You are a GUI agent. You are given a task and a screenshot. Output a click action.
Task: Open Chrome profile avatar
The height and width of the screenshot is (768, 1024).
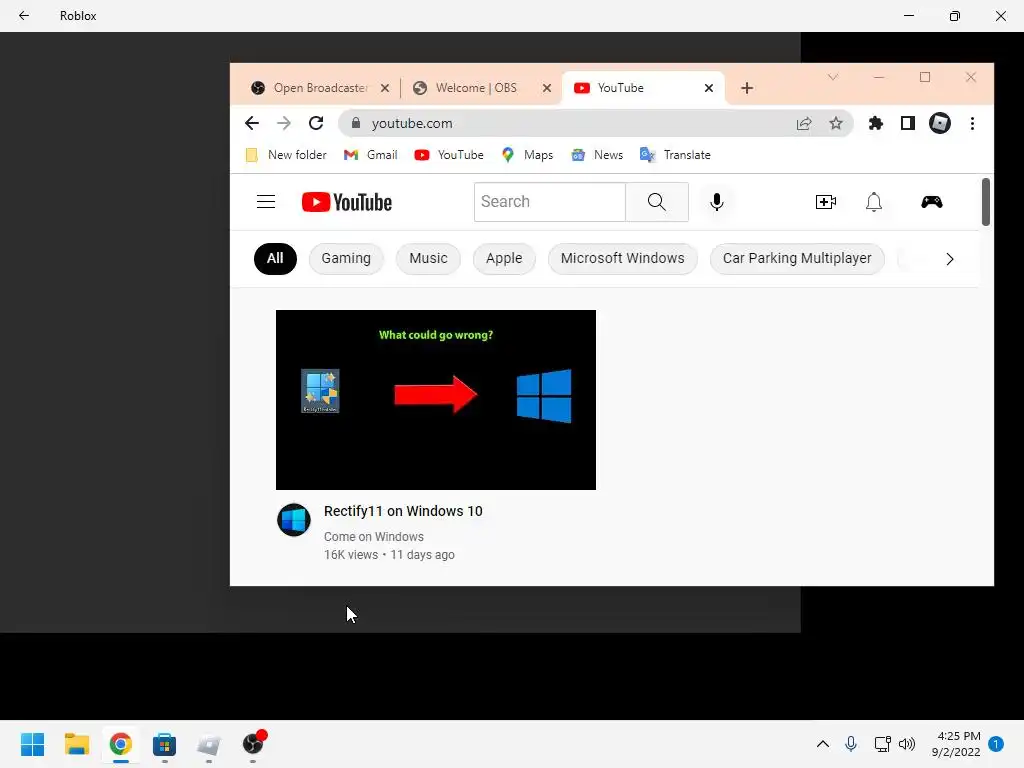[940, 123]
